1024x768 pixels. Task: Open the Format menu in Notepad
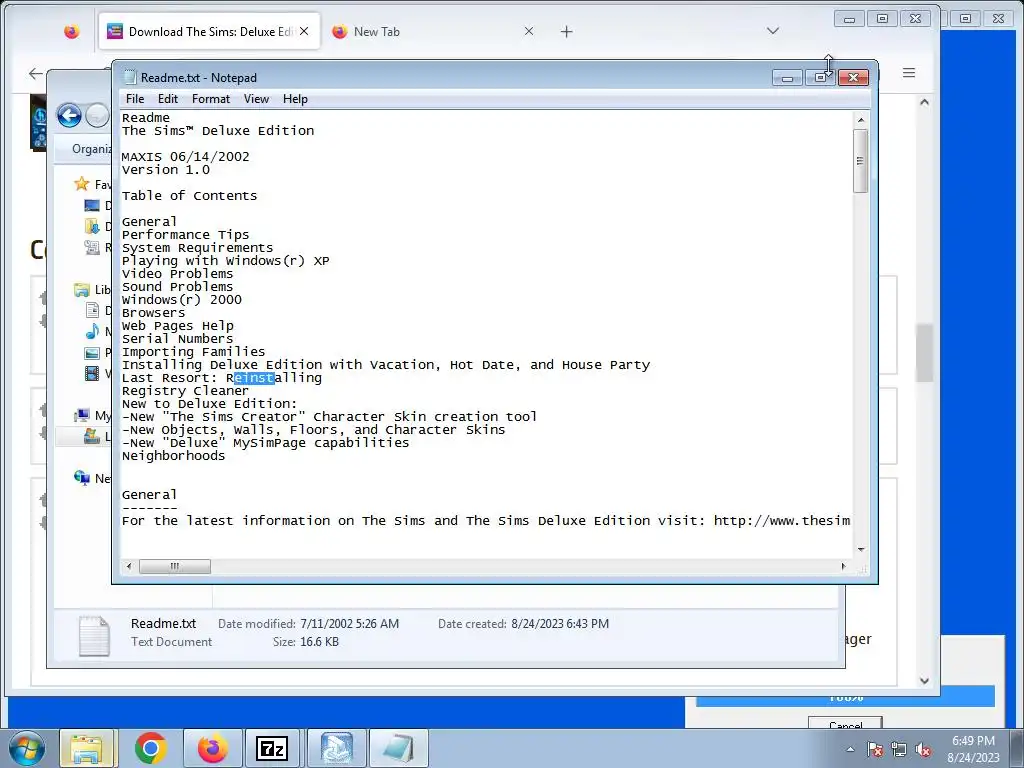pos(211,99)
